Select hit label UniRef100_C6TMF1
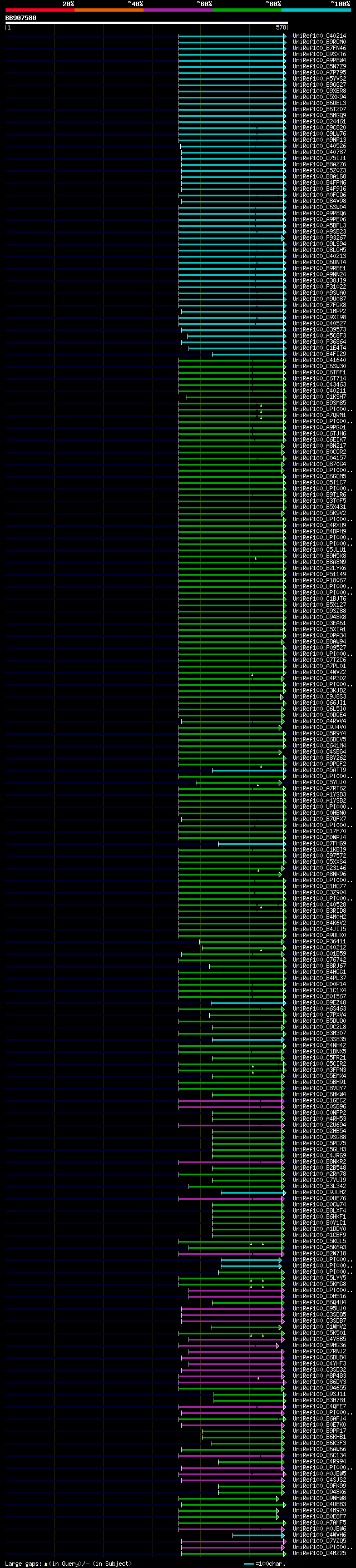 319,373
